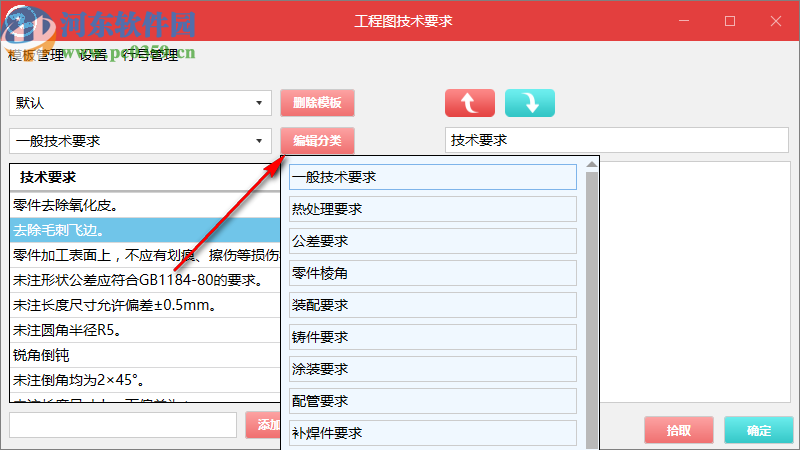Close the 工程图技术要求 window
The image size is (800, 450).
pyautogui.click(x=776, y=21)
